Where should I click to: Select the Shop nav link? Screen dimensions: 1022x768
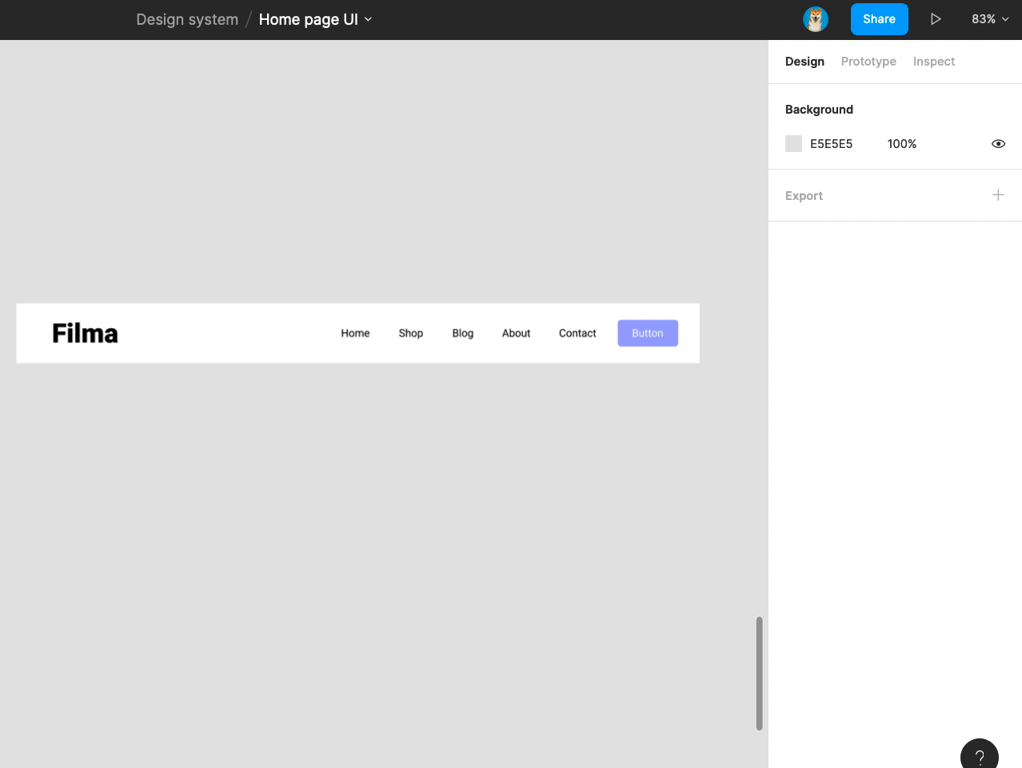[410, 333]
